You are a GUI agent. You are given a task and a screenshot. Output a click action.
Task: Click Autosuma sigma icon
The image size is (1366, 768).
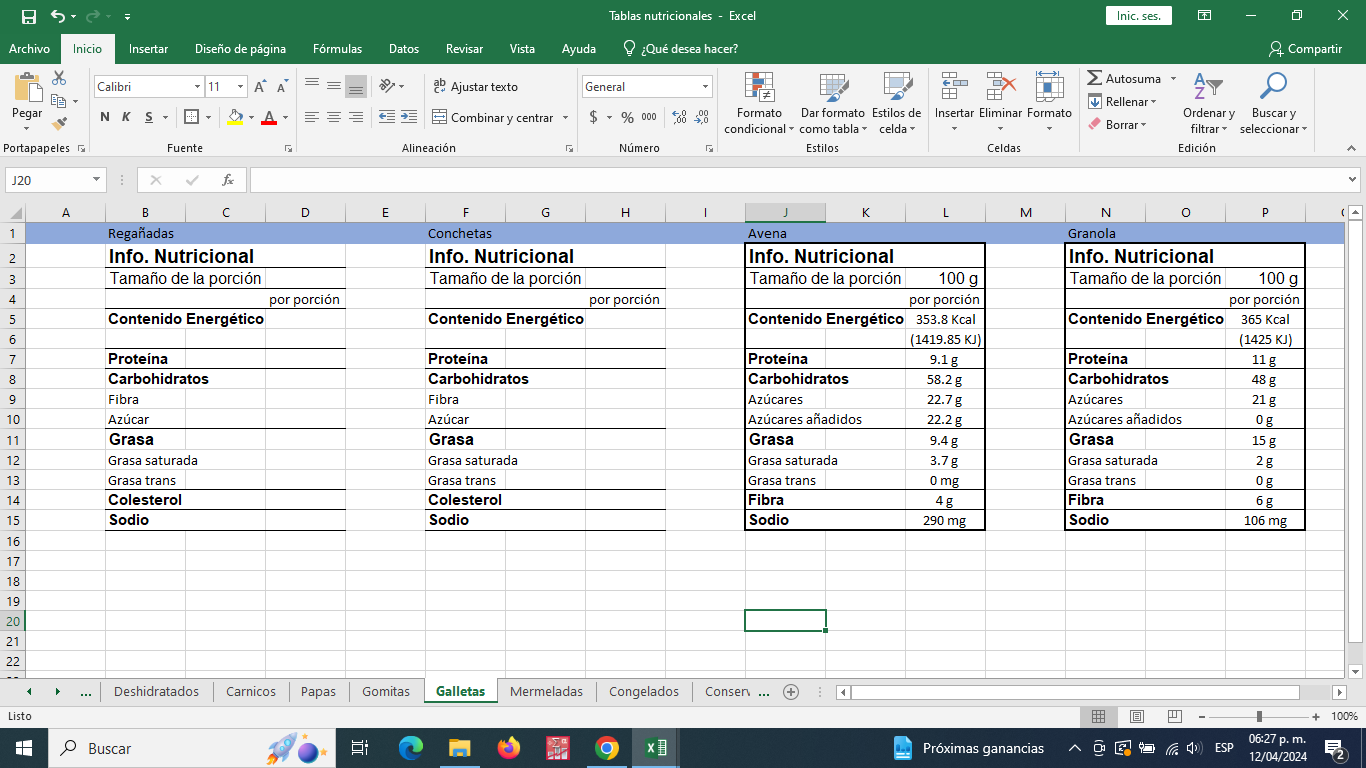(1095, 78)
